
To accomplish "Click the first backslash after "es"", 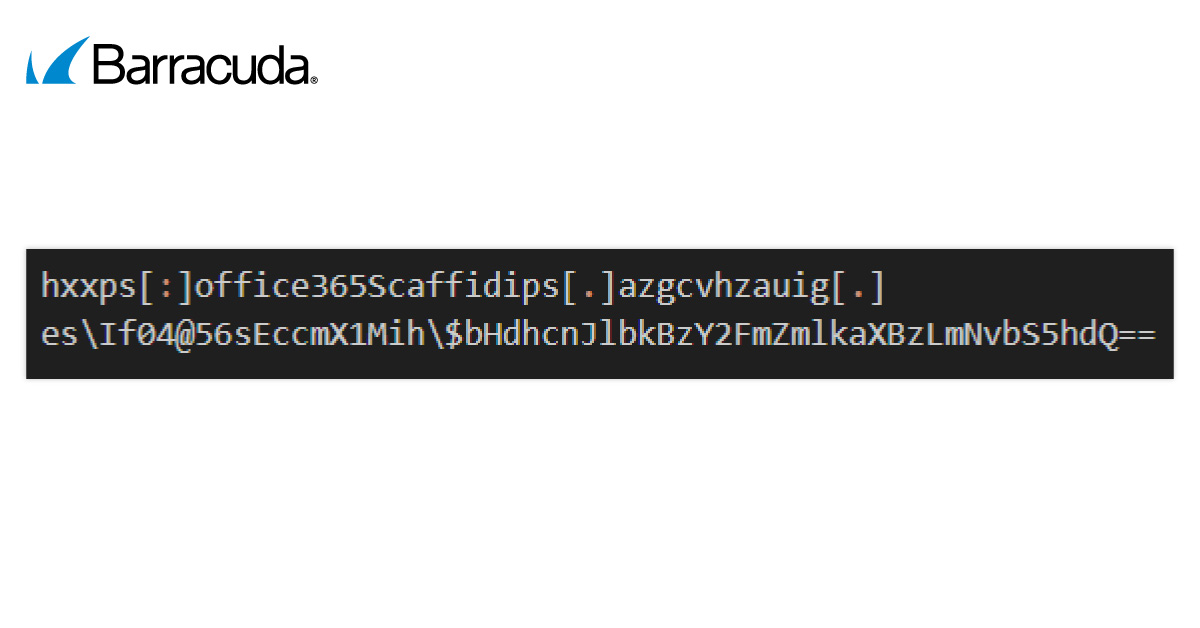I will (88, 335).
